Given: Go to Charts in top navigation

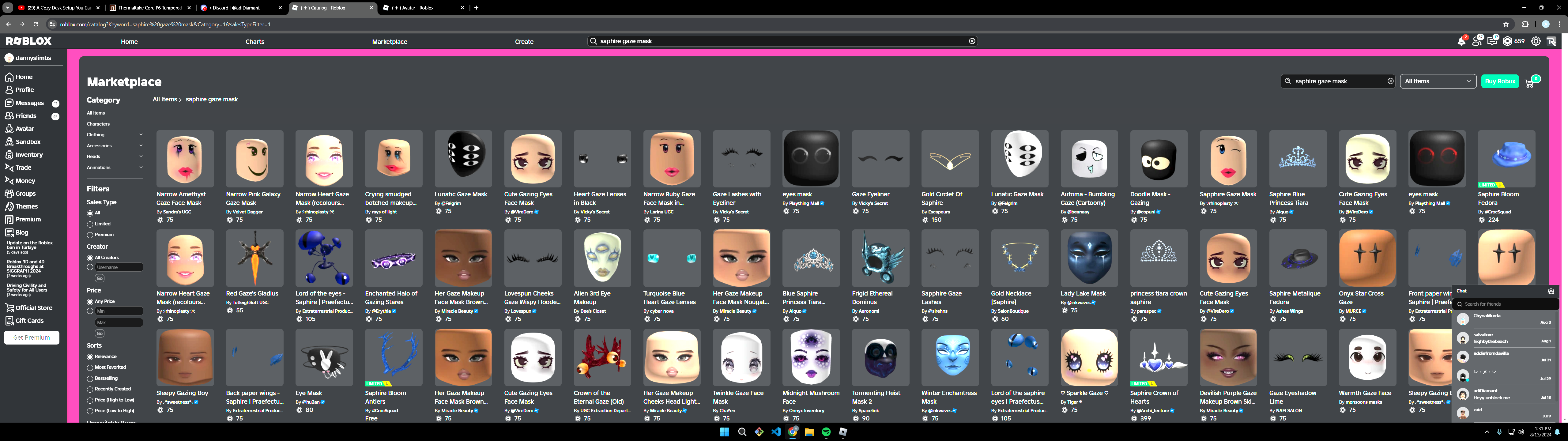Looking at the screenshot, I should coord(254,41).
